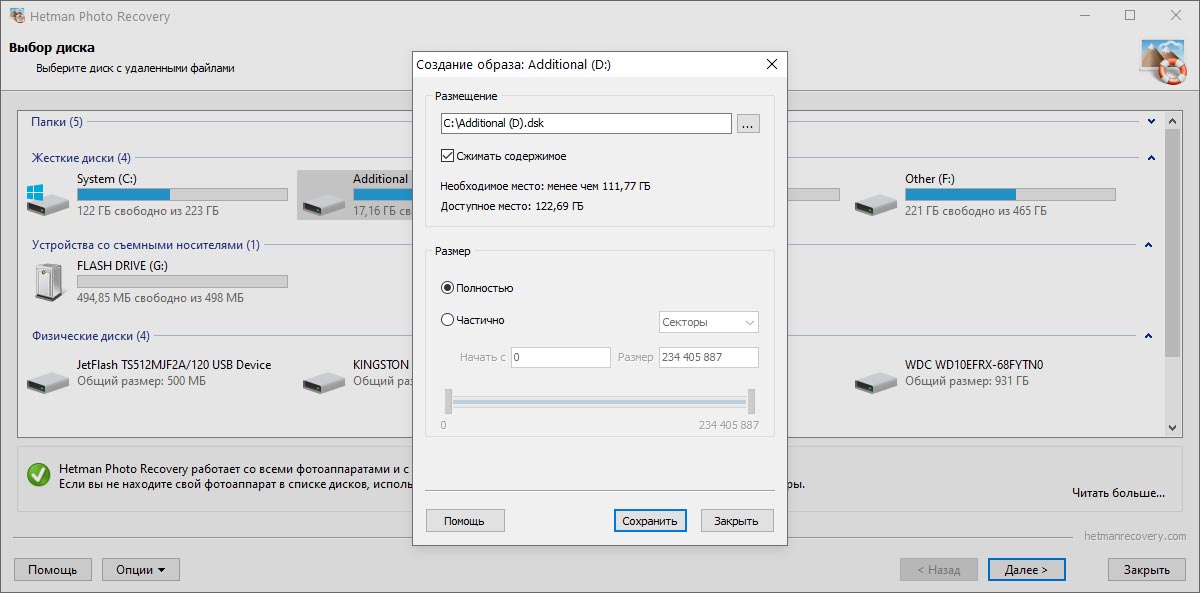Expand the Папки (5) section
This screenshot has width=1200, height=593.
1152,122
